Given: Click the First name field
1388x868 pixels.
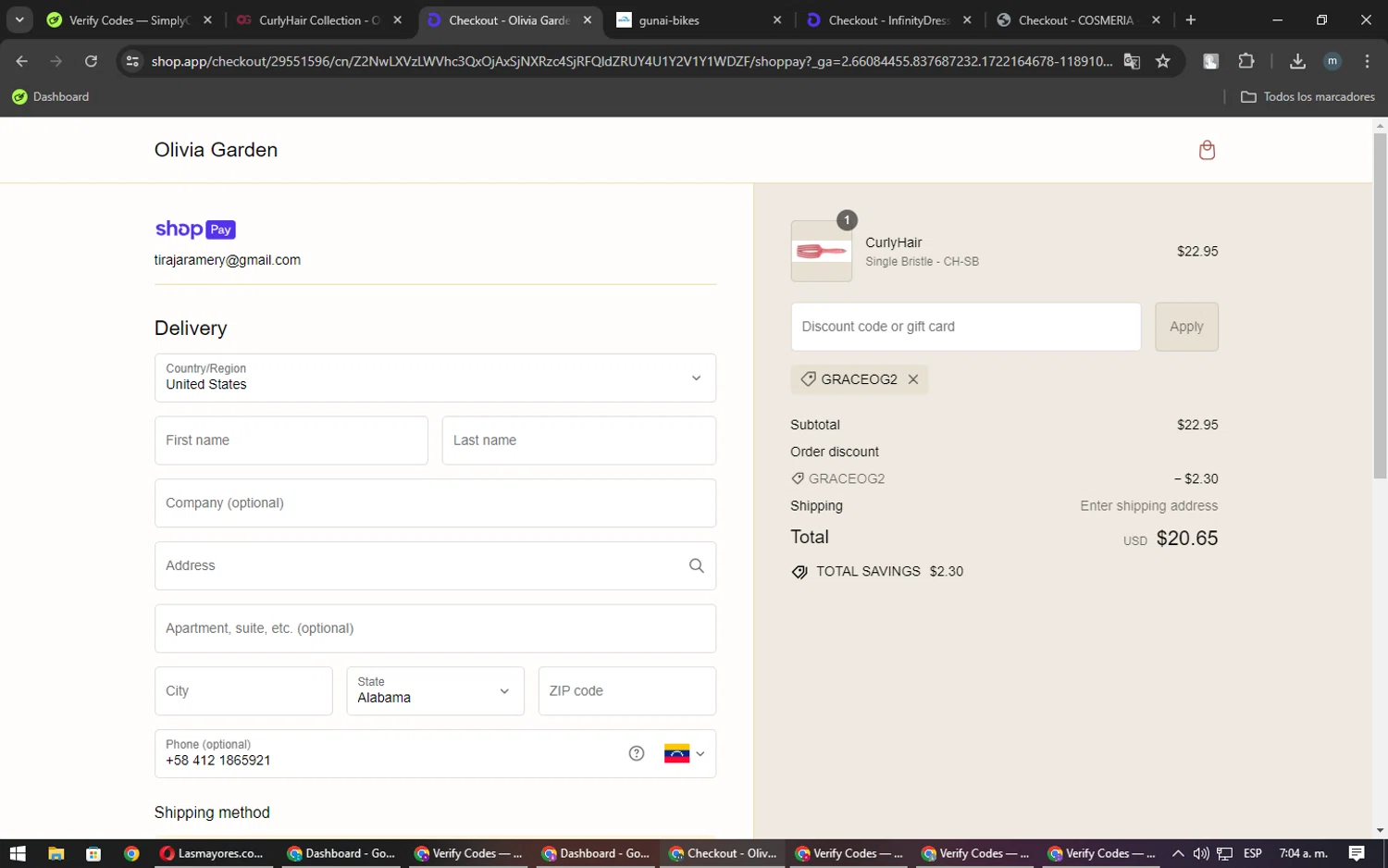Looking at the screenshot, I should pyautogui.click(x=291, y=440).
